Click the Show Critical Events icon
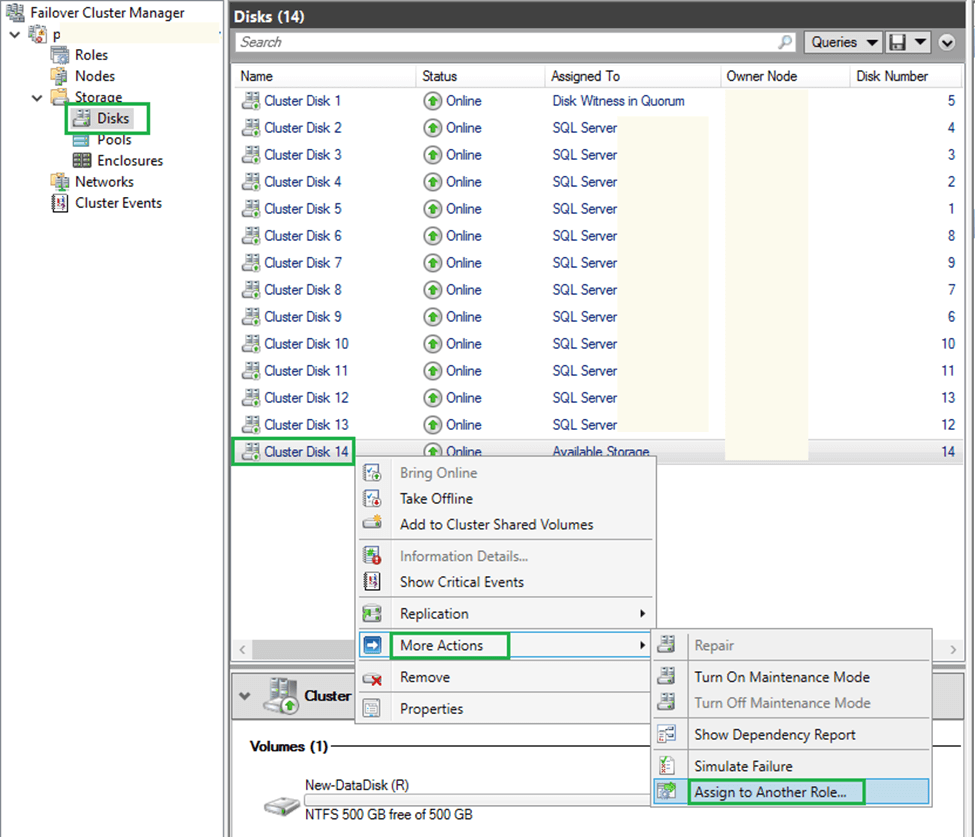 coord(372,581)
